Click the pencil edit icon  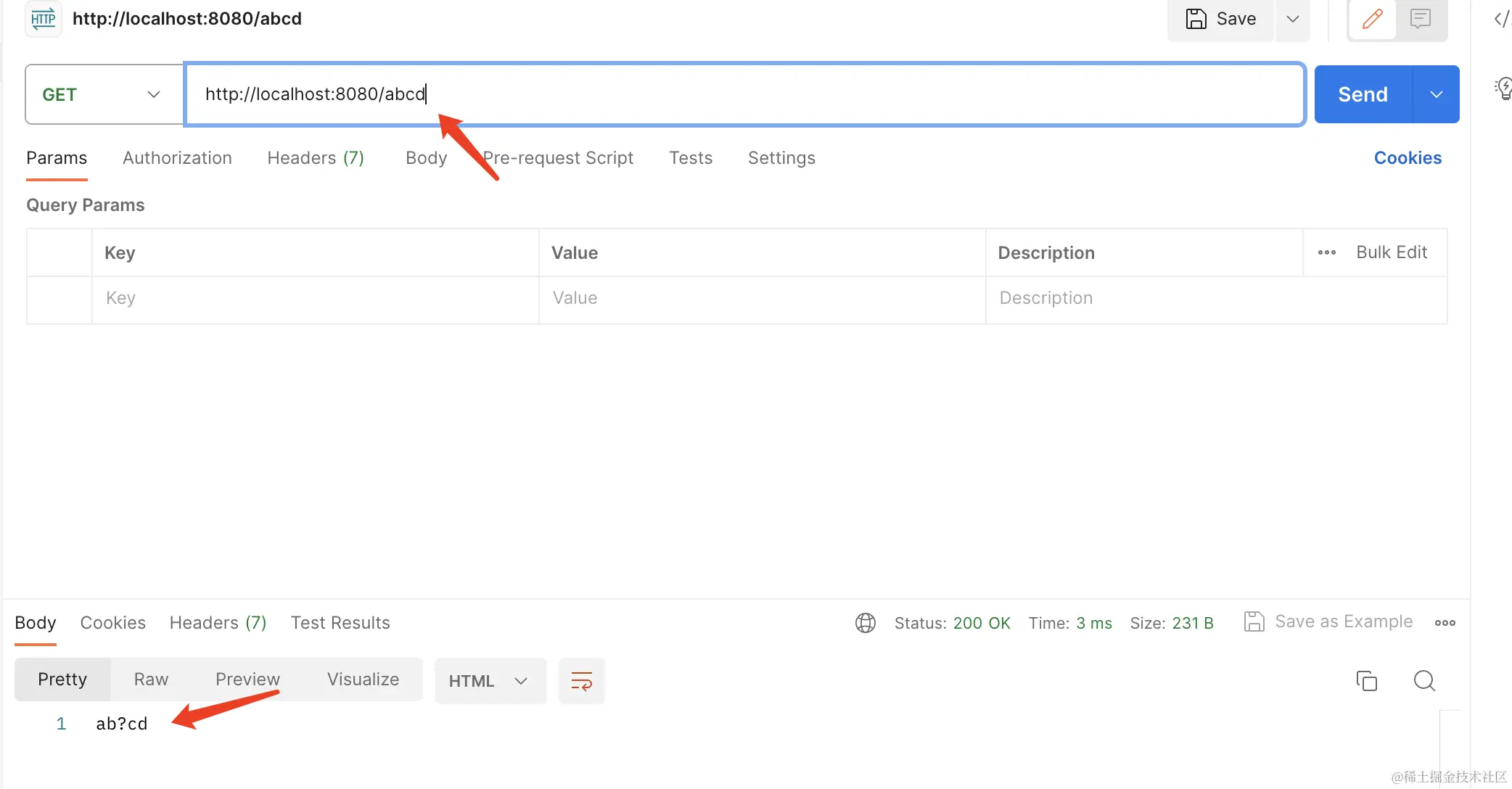click(1372, 19)
